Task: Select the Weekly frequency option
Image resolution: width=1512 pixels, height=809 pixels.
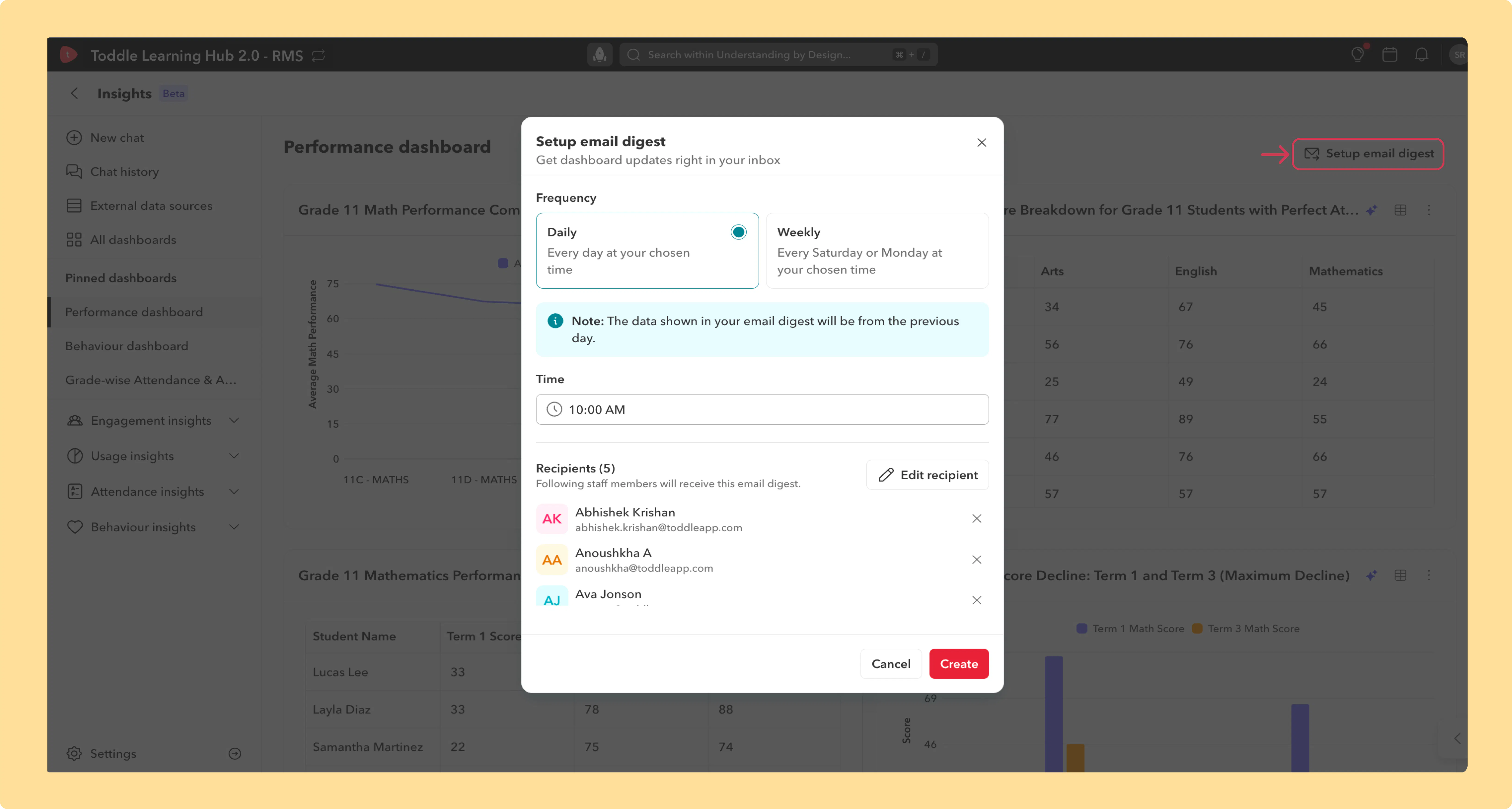Action: click(x=877, y=251)
